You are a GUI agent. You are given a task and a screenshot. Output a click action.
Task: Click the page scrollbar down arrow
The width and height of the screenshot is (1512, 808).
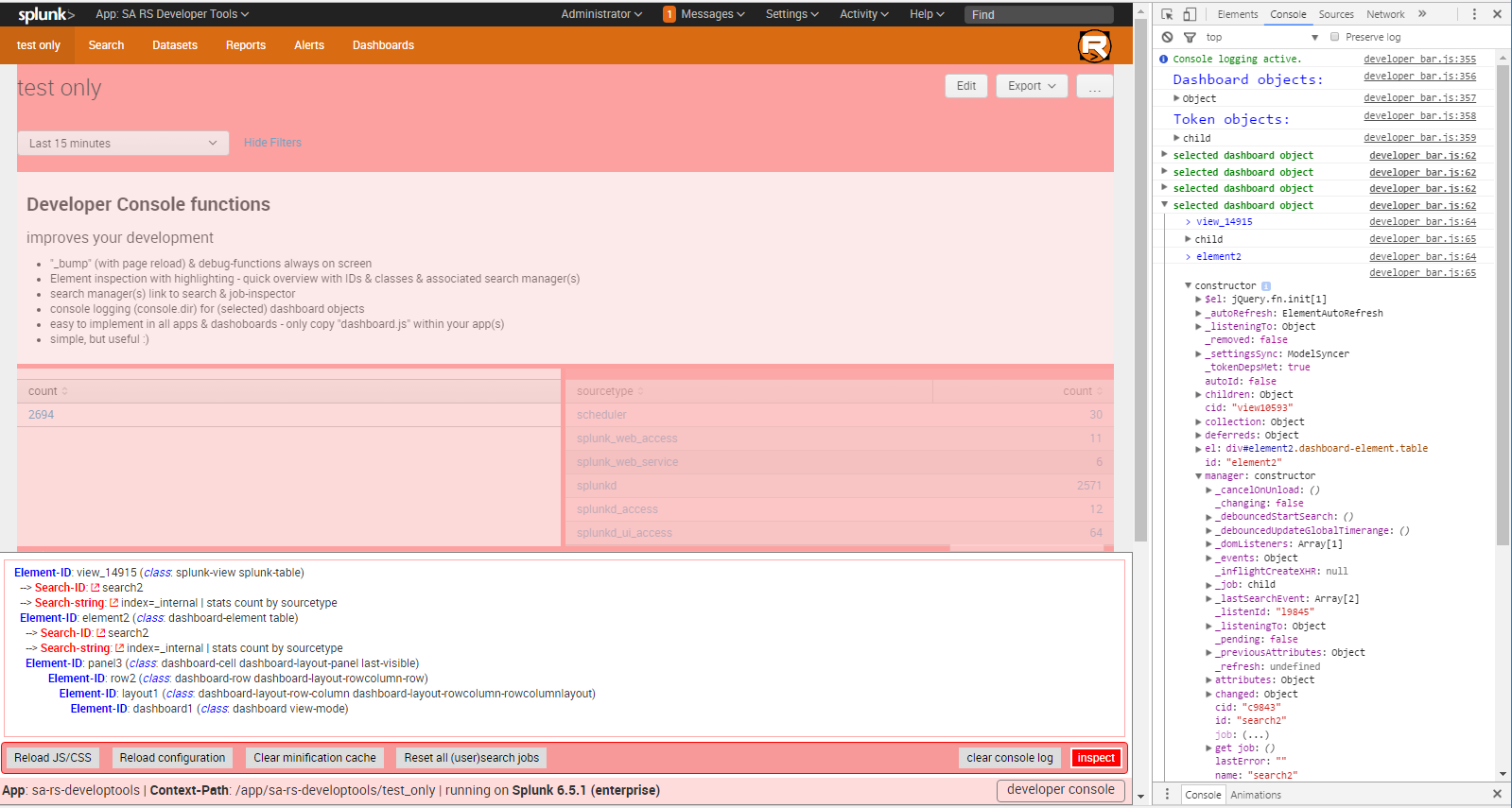[1140, 797]
